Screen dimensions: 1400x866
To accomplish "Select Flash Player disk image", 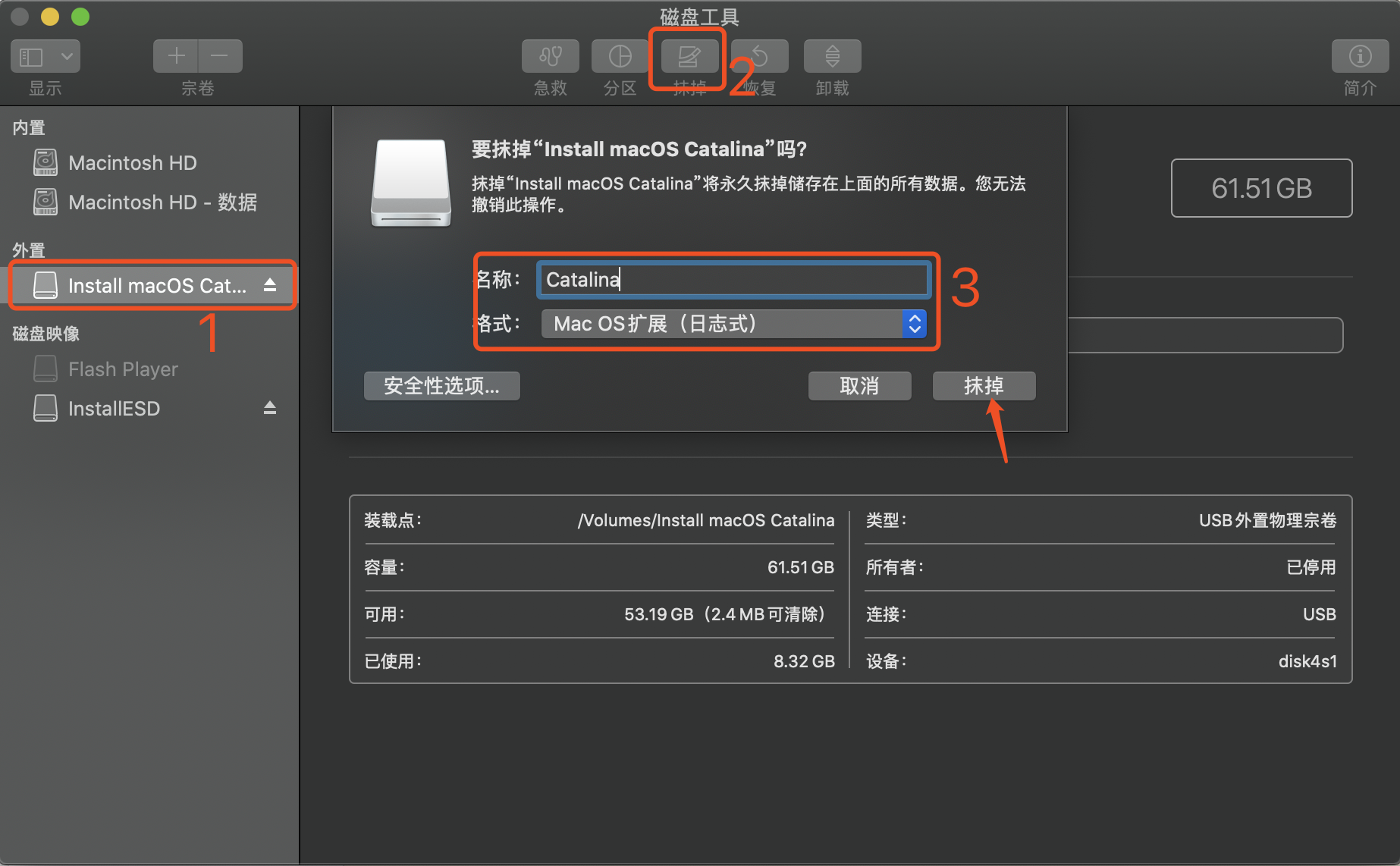I will tap(123, 369).
